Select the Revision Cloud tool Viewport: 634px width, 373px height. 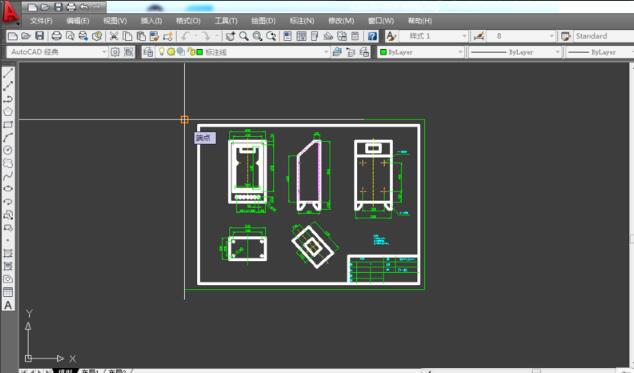(x=8, y=163)
